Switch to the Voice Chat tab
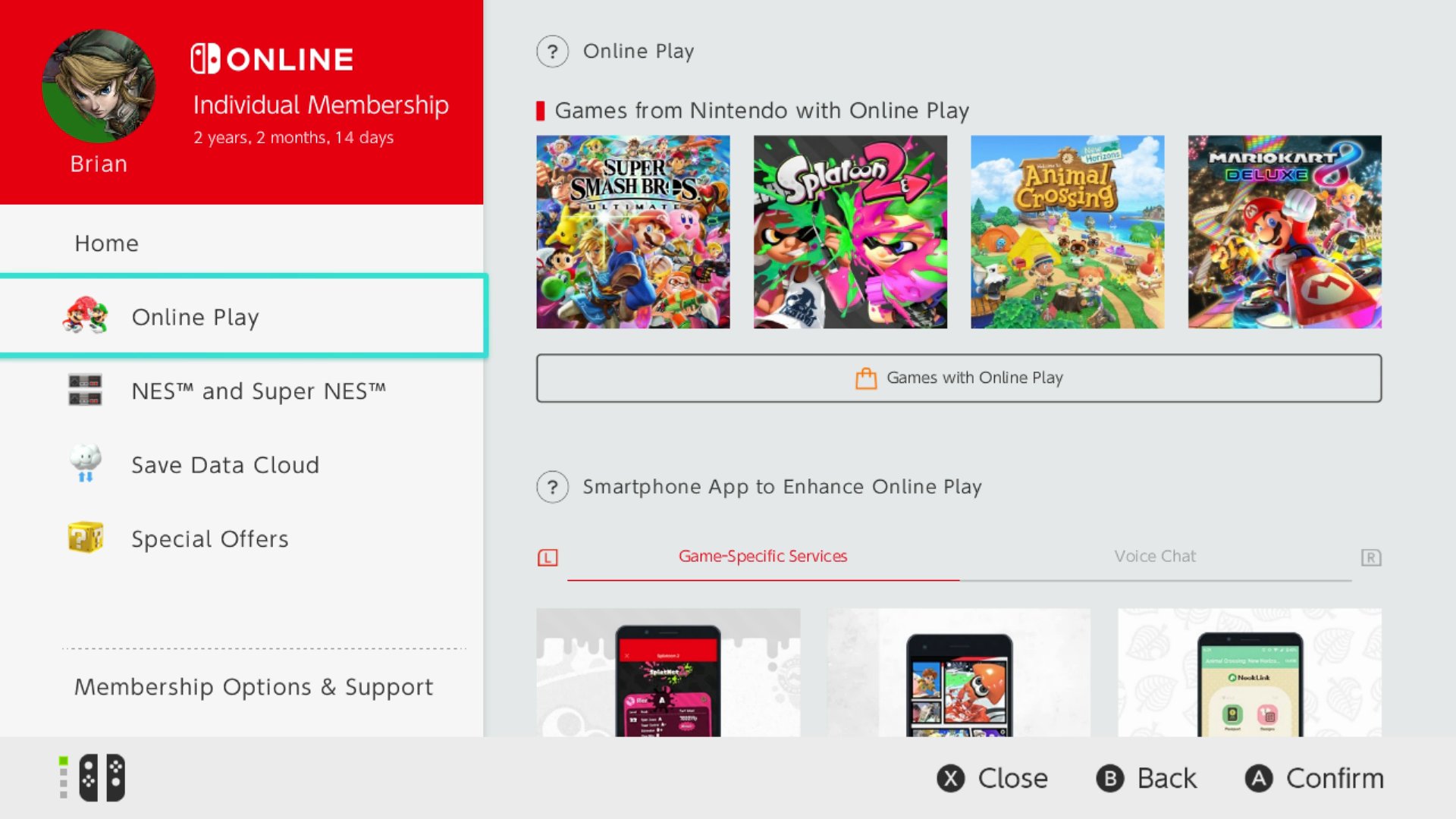Screen dimensions: 1456x819 [x=1156, y=556]
